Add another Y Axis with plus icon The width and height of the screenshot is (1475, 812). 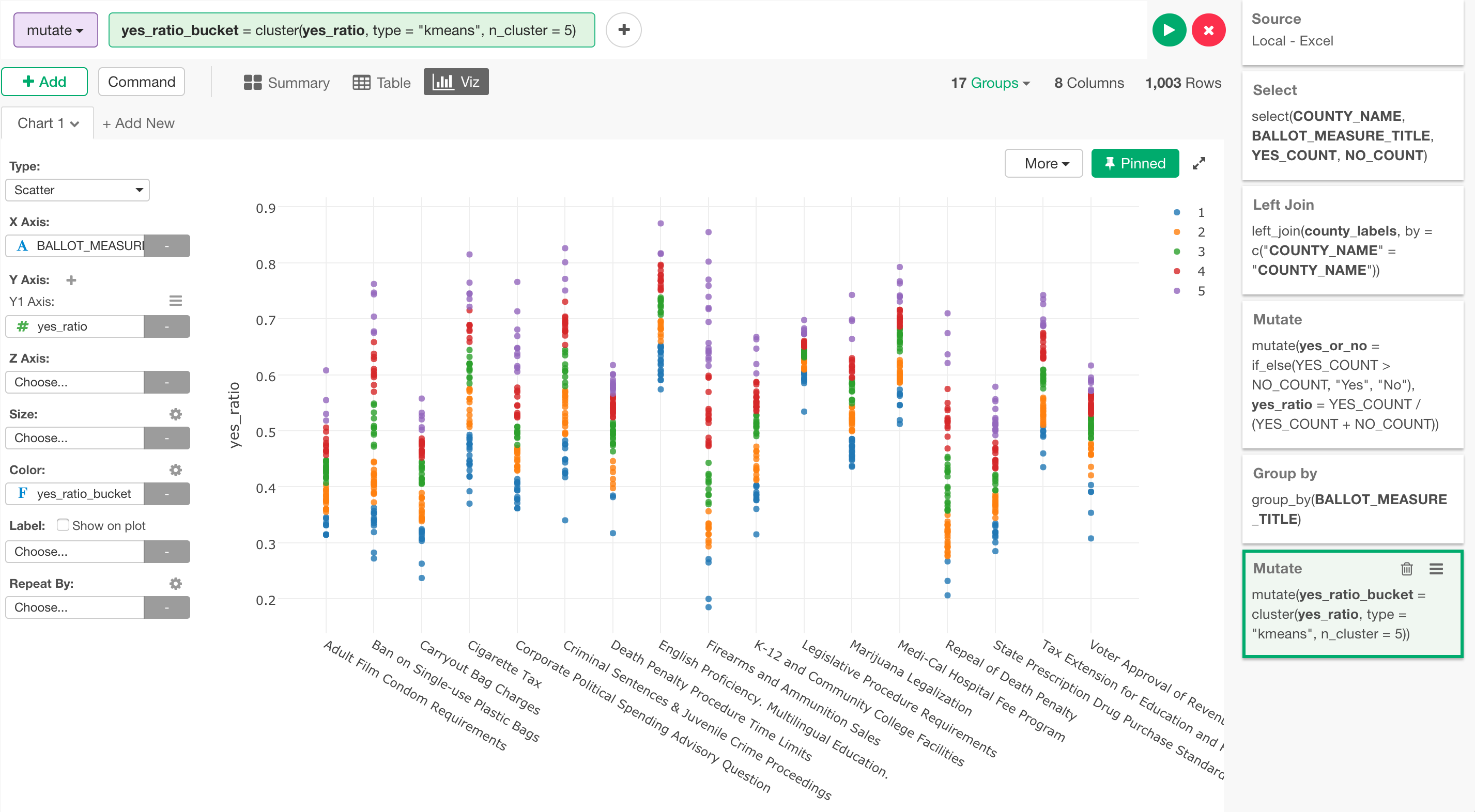point(71,280)
